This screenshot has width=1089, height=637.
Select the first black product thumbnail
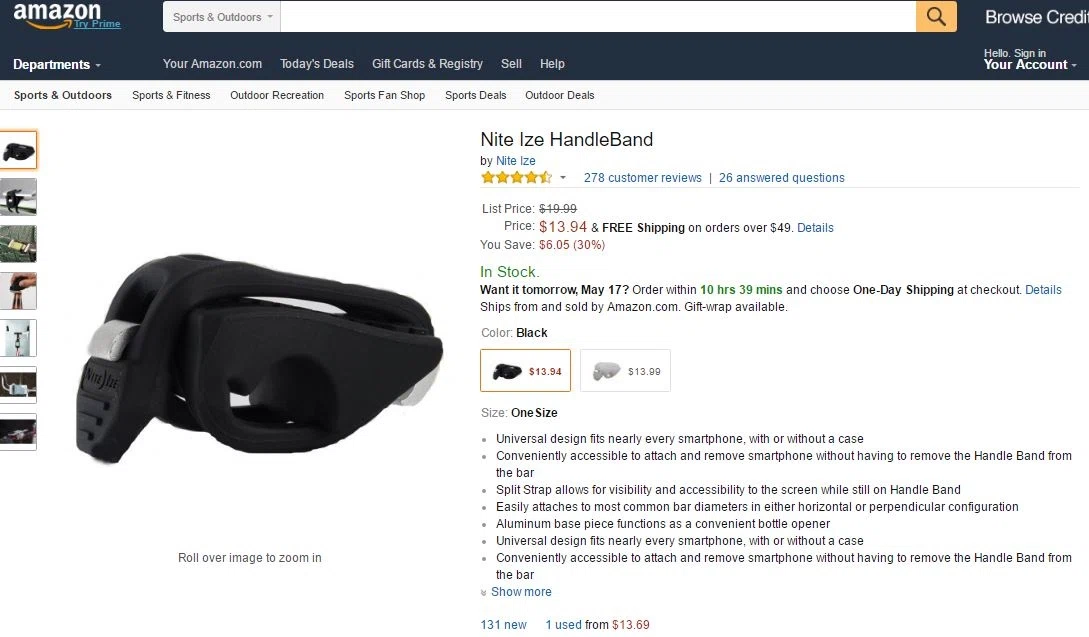(18, 150)
